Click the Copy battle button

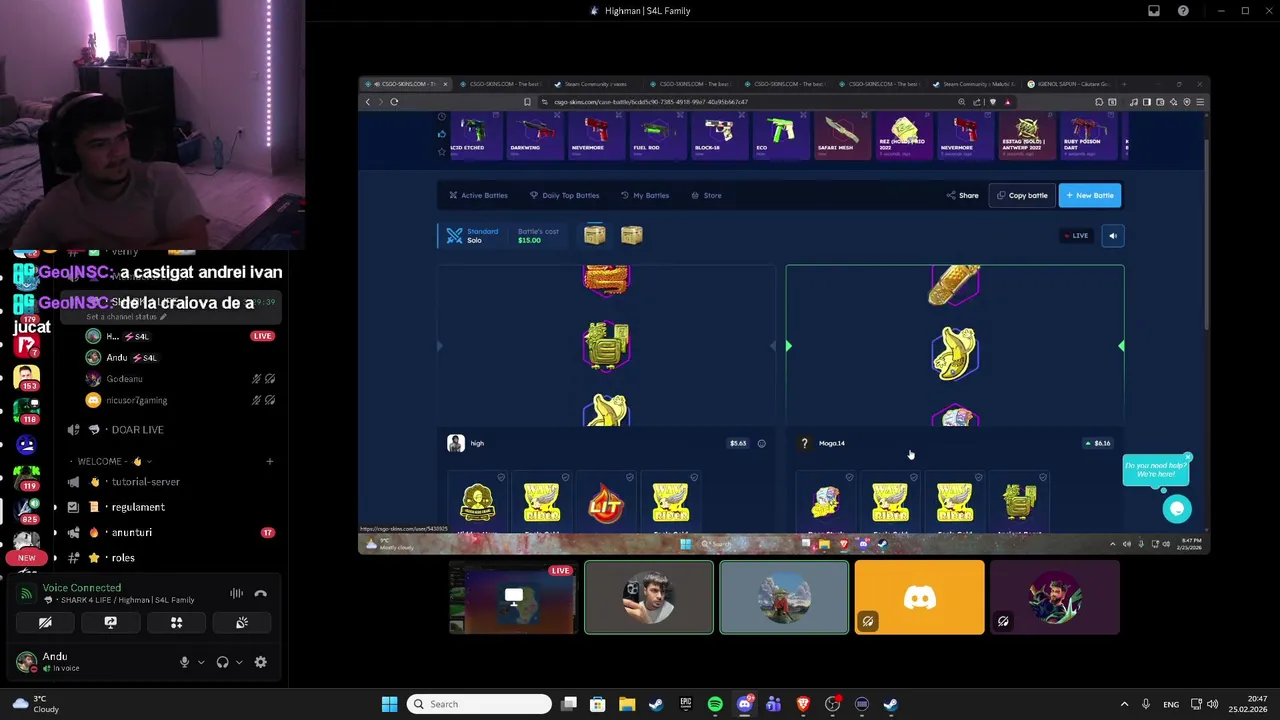point(1022,195)
